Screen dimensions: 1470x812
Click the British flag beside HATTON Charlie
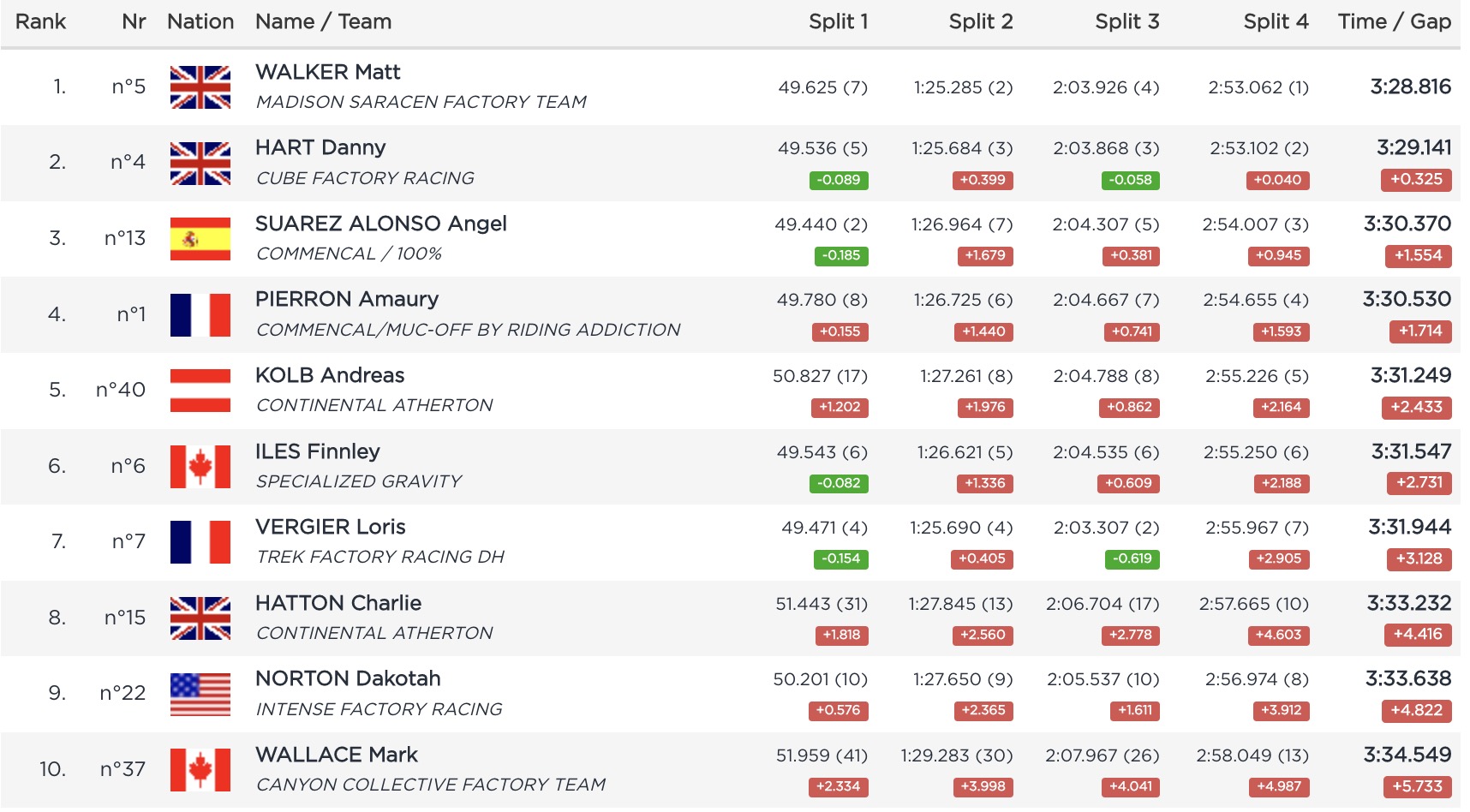tap(200, 618)
